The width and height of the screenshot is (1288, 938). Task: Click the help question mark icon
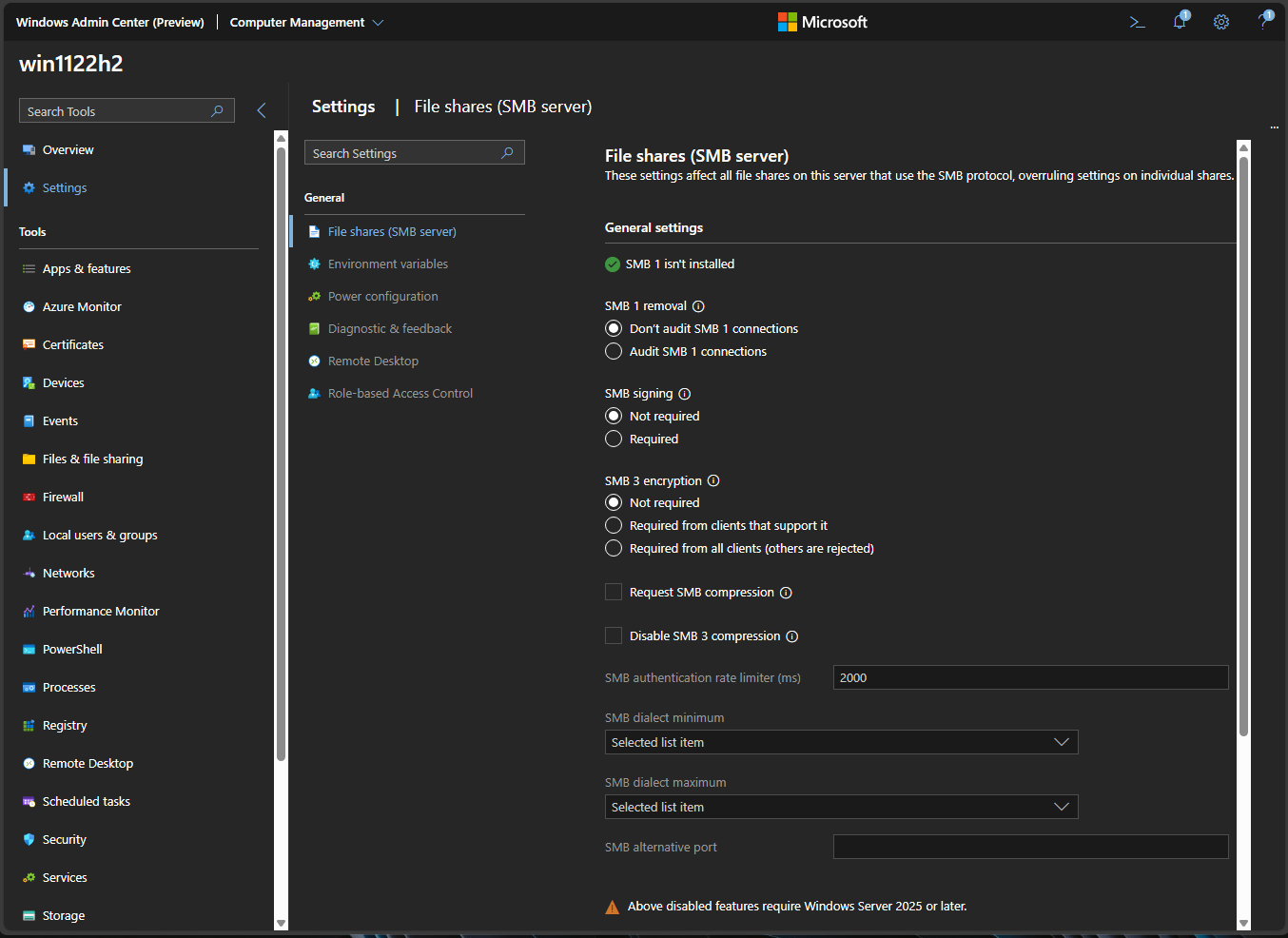(1263, 22)
